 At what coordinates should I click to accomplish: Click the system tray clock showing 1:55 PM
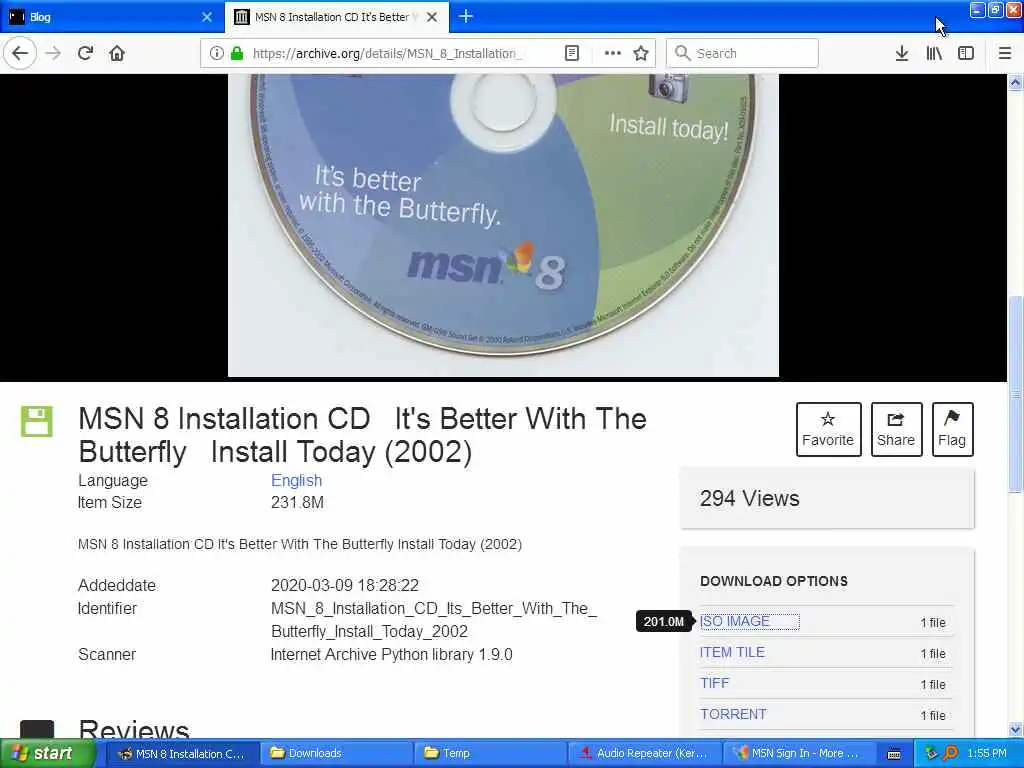click(987, 754)
